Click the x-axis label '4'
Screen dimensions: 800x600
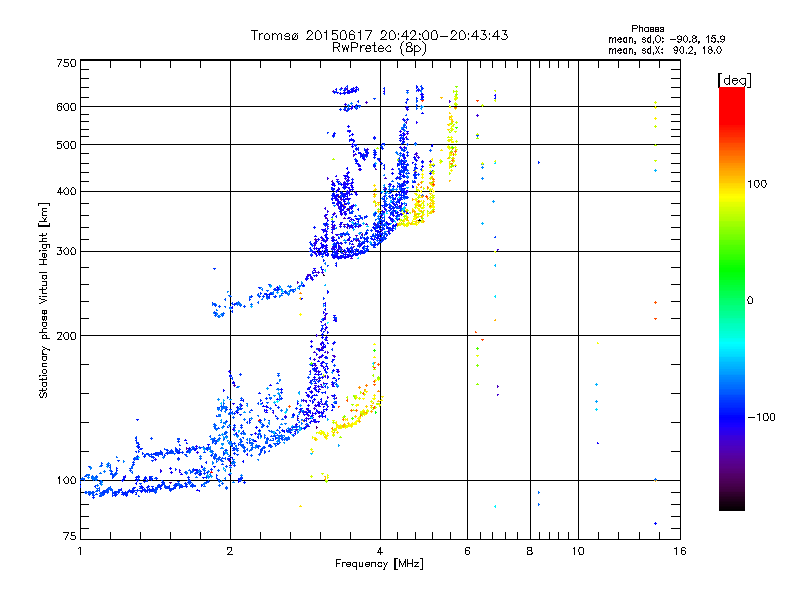coord(380,551)
